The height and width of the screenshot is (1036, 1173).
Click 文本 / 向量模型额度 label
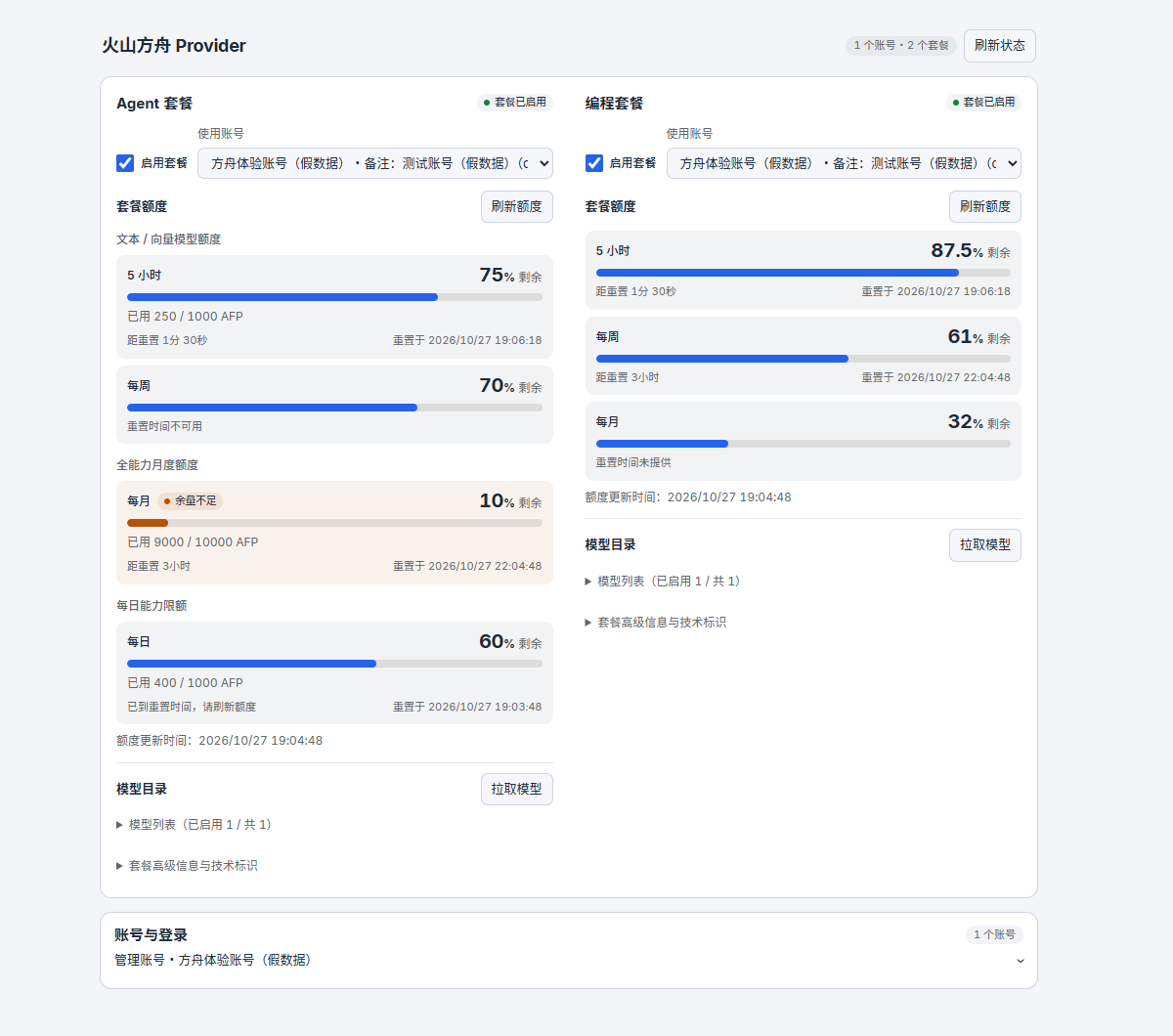point(168,239)
